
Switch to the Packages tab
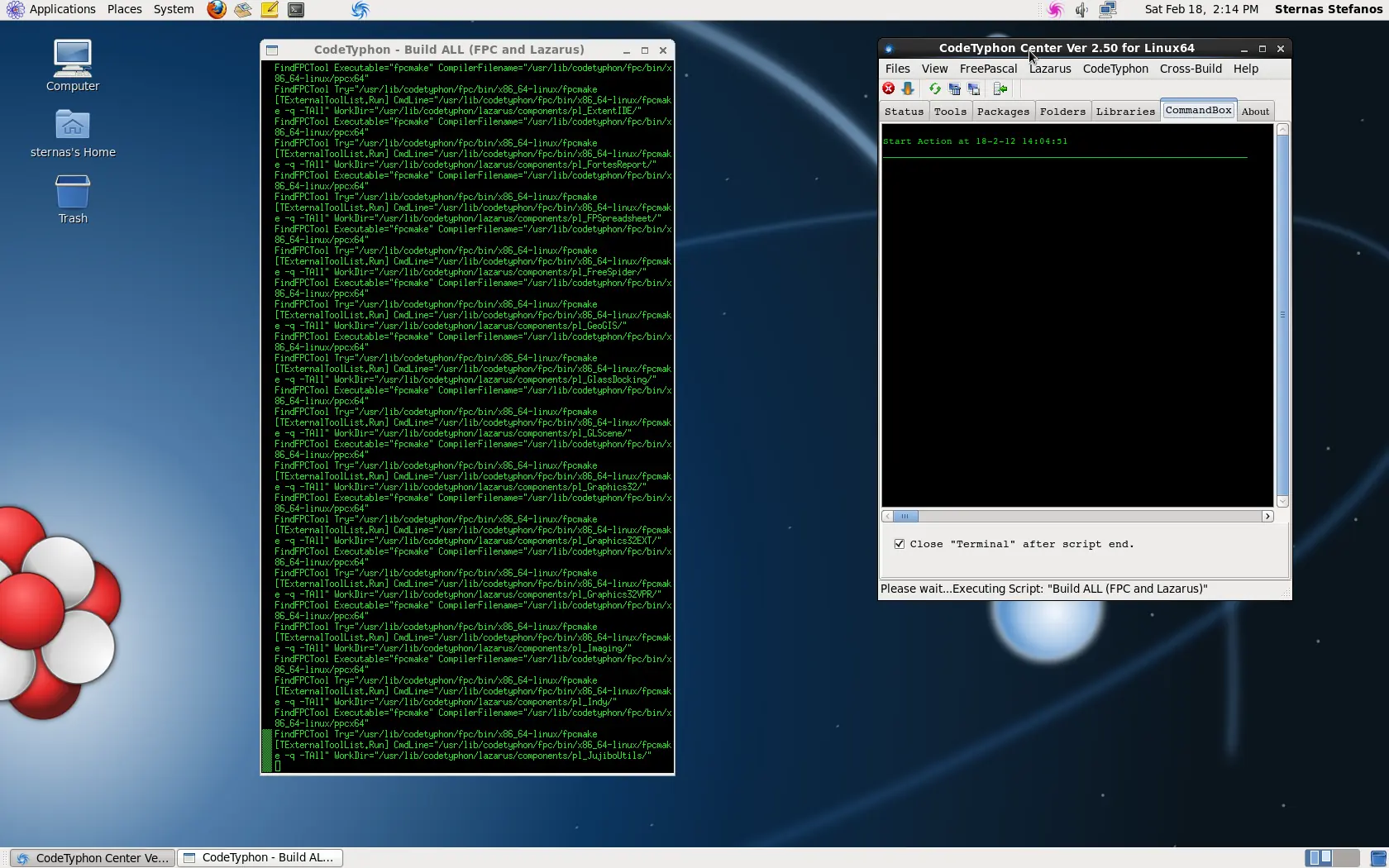[x=1003, y=112]
